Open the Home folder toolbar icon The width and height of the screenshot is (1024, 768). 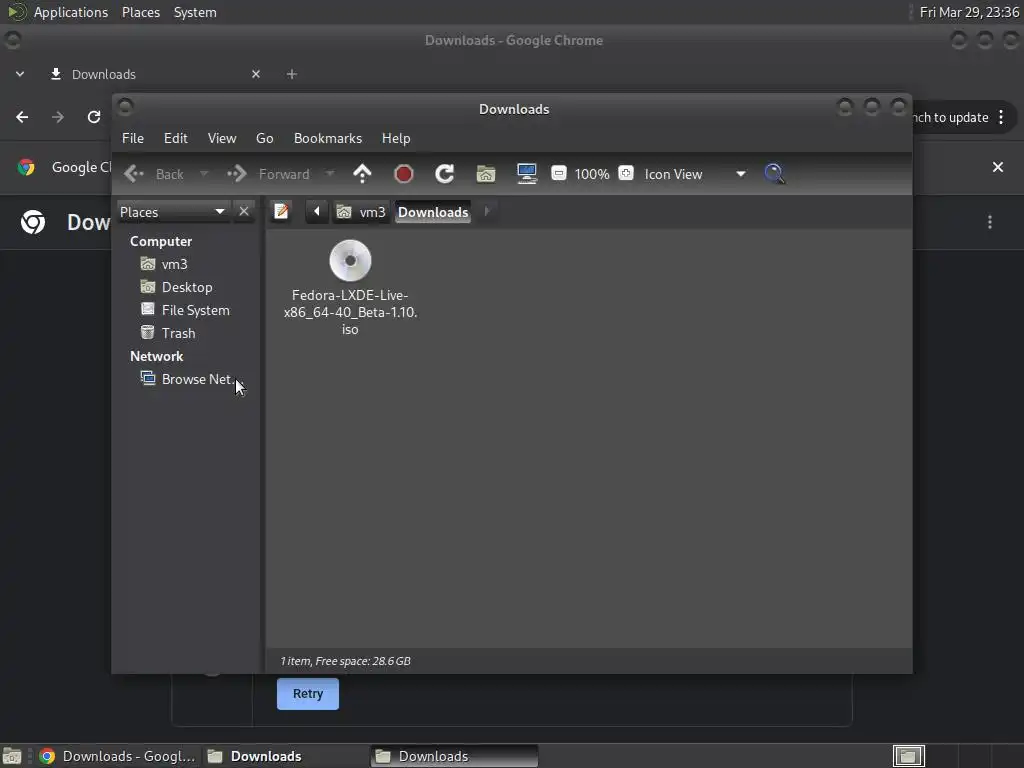coord(486,174)
